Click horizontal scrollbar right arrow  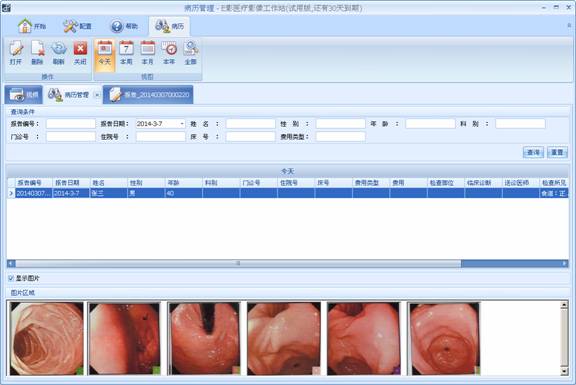564,263
